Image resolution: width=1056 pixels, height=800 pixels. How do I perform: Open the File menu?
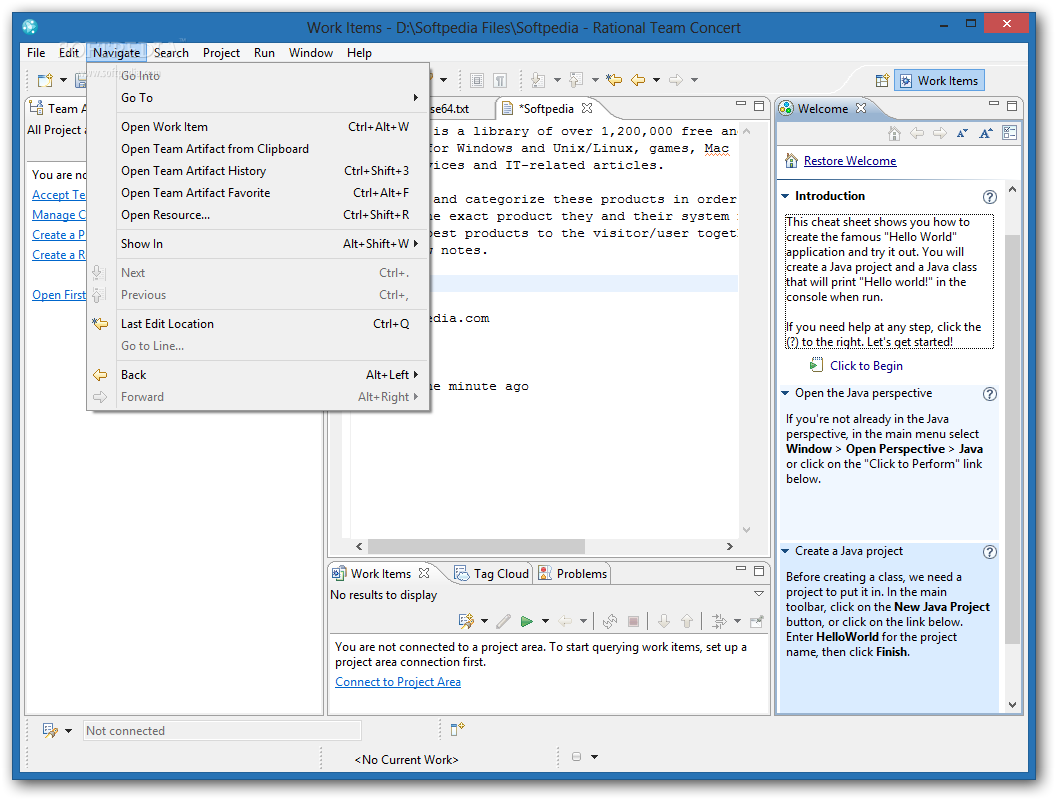pos(36,53)
